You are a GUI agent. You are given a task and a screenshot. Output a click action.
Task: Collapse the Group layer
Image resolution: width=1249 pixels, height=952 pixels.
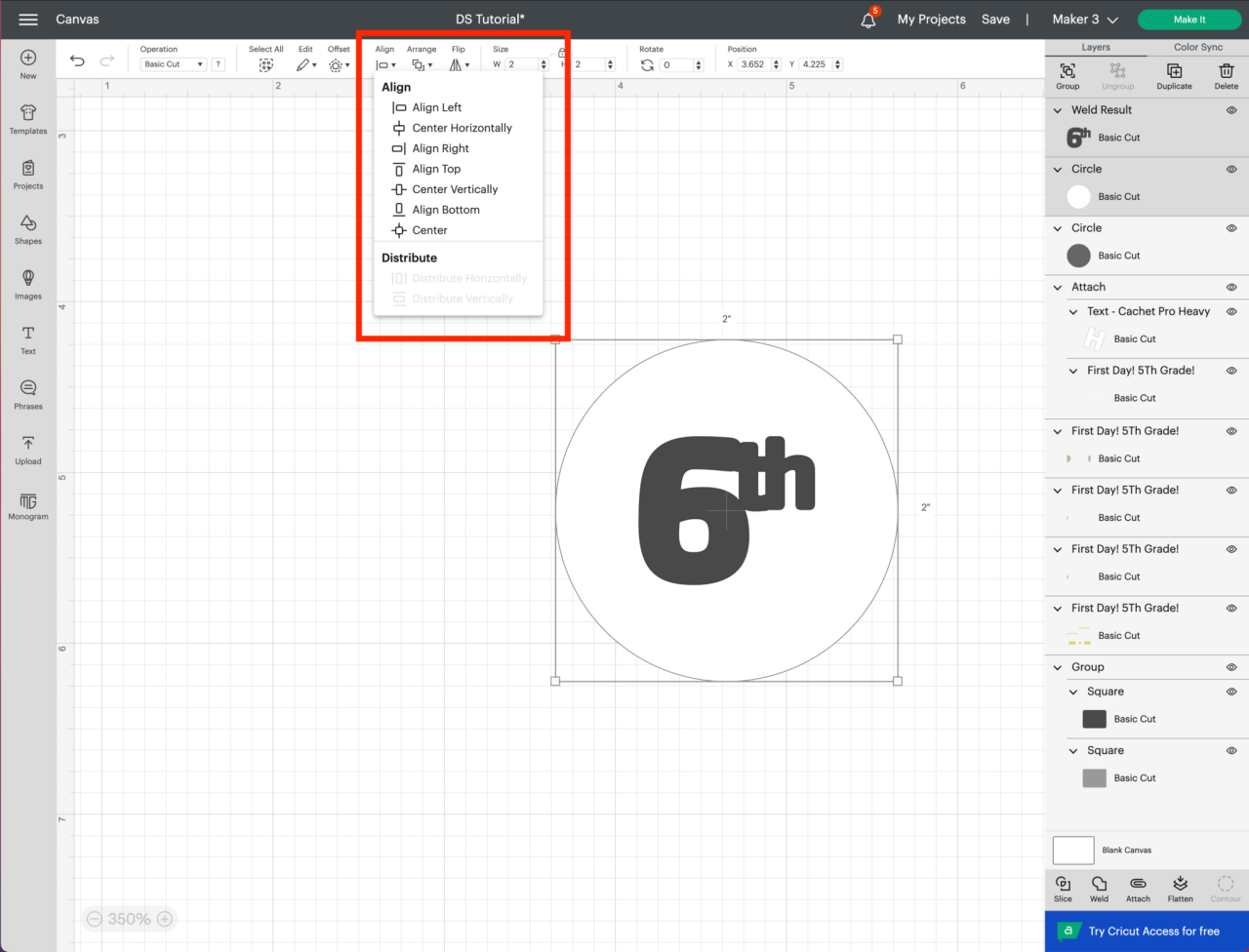click(1056, 666)
